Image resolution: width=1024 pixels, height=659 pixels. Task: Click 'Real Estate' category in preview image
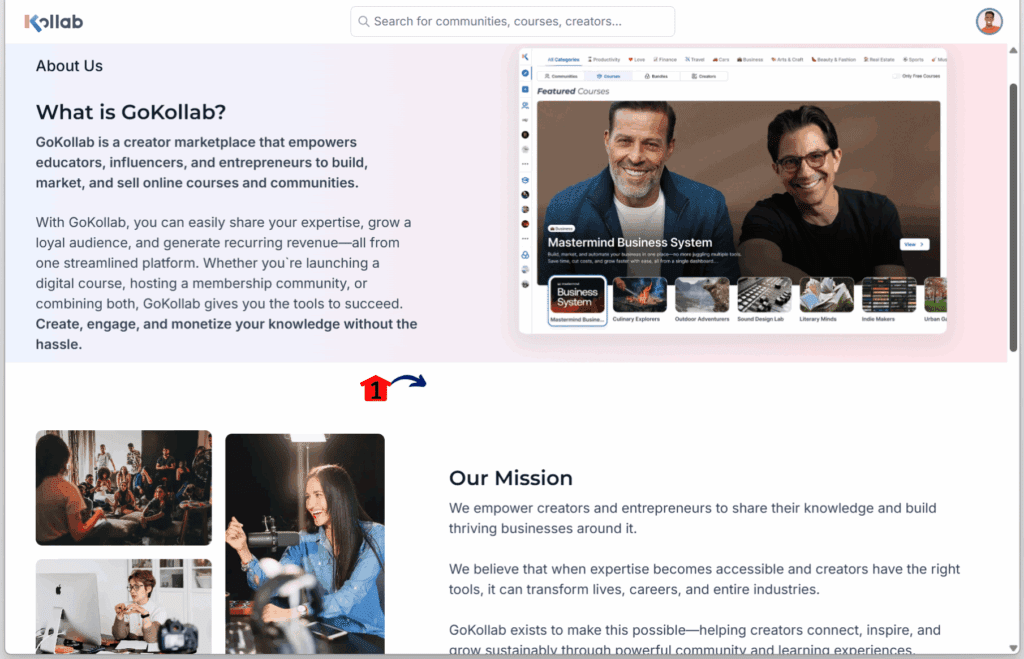[x=879, y=59]
